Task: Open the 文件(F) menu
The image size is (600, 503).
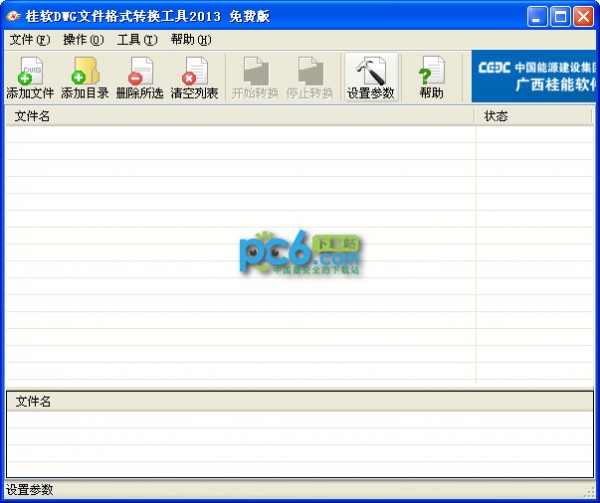Action: (x=29, y=40)
